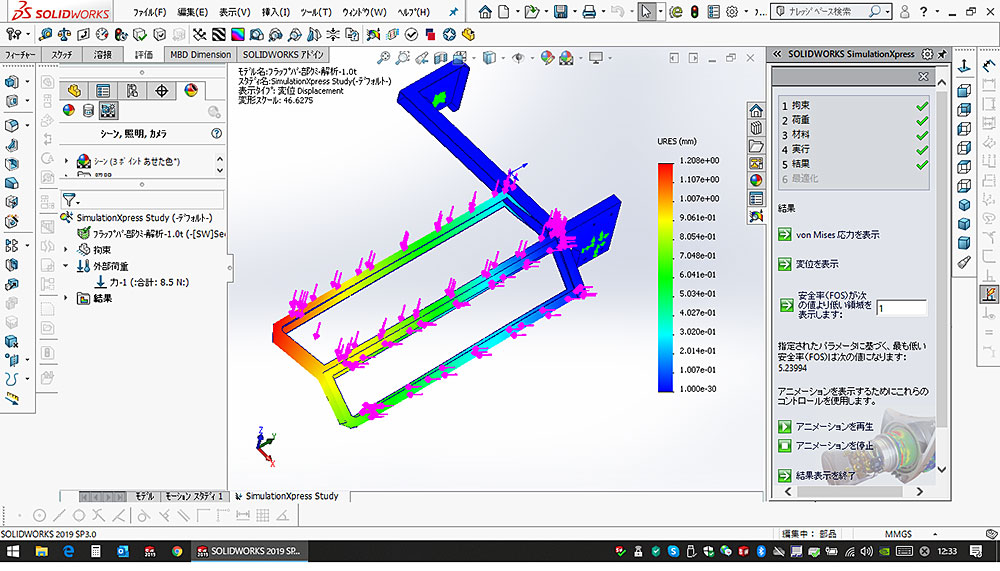Collapse the 外部荷重 tree node
Image resolution: width=1000 pixels, height=571 pixels.
coord(66,266)
